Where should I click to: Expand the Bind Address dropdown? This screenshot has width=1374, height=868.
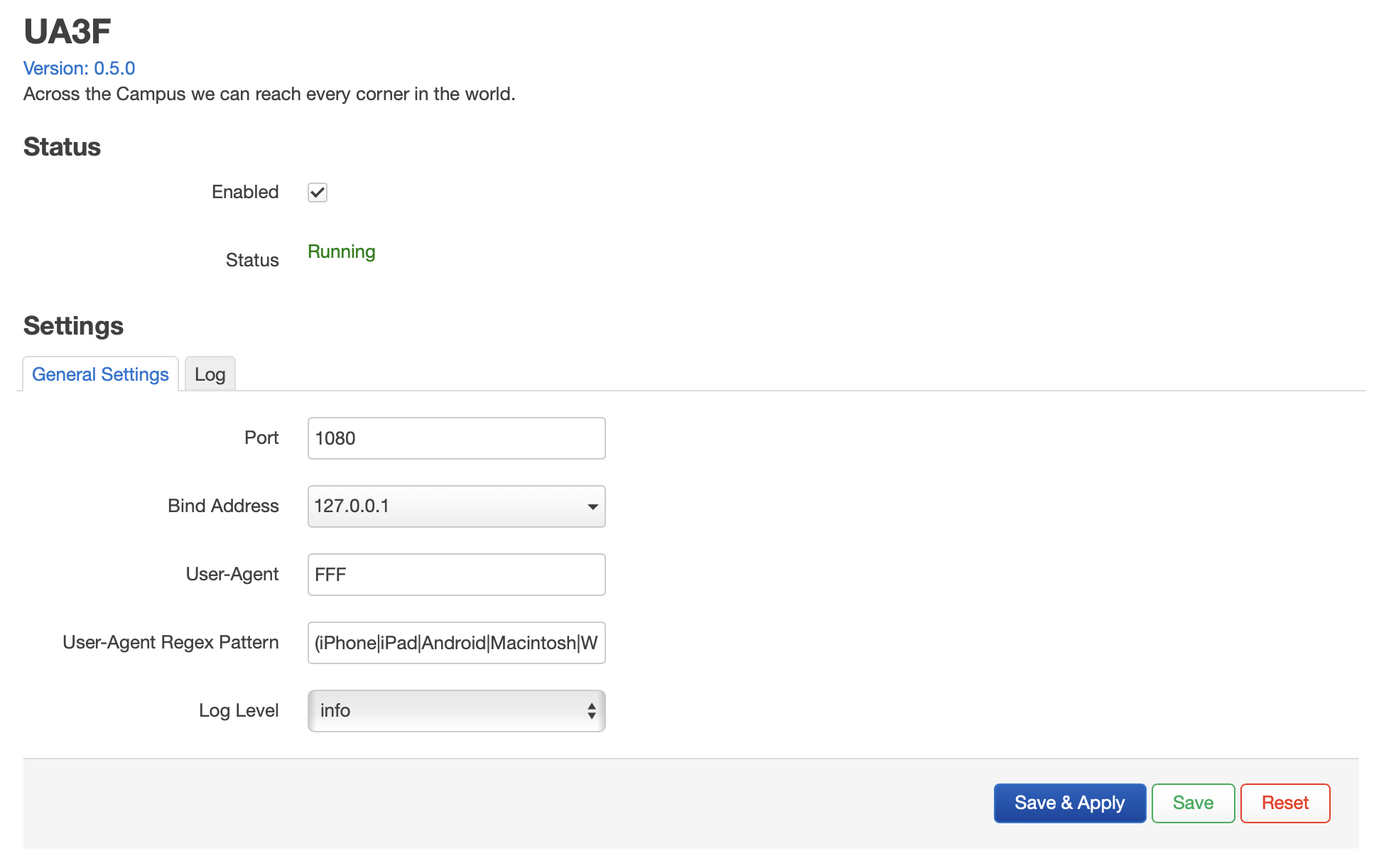(456, 506)
